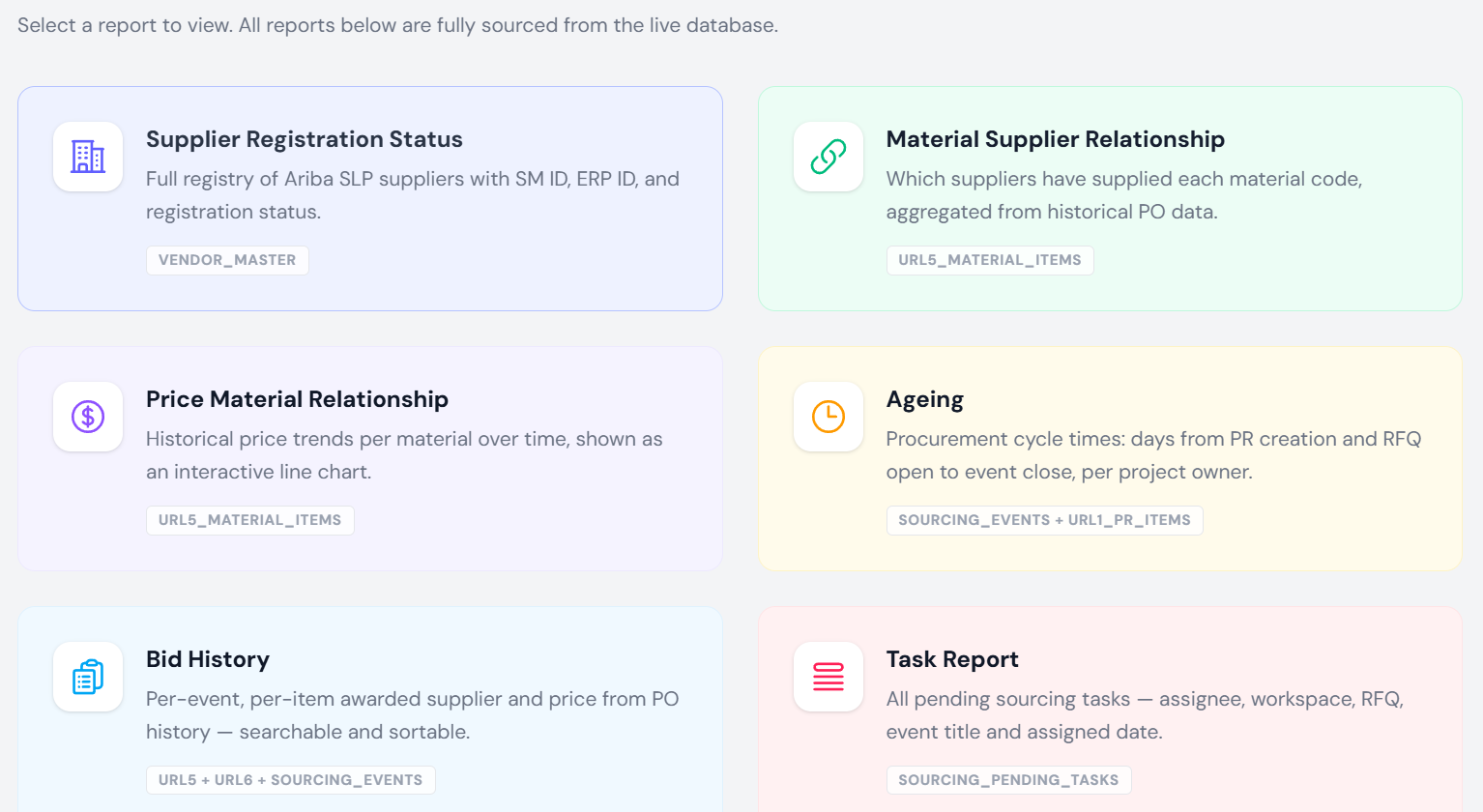Click the dollar icon for Price Material Relationship
The width and height of the screenshot is (1483, 812).
point(88,417)
